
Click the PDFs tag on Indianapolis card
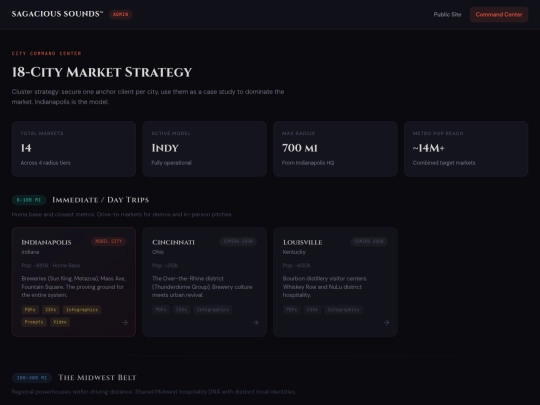click(x=30, y=310)
